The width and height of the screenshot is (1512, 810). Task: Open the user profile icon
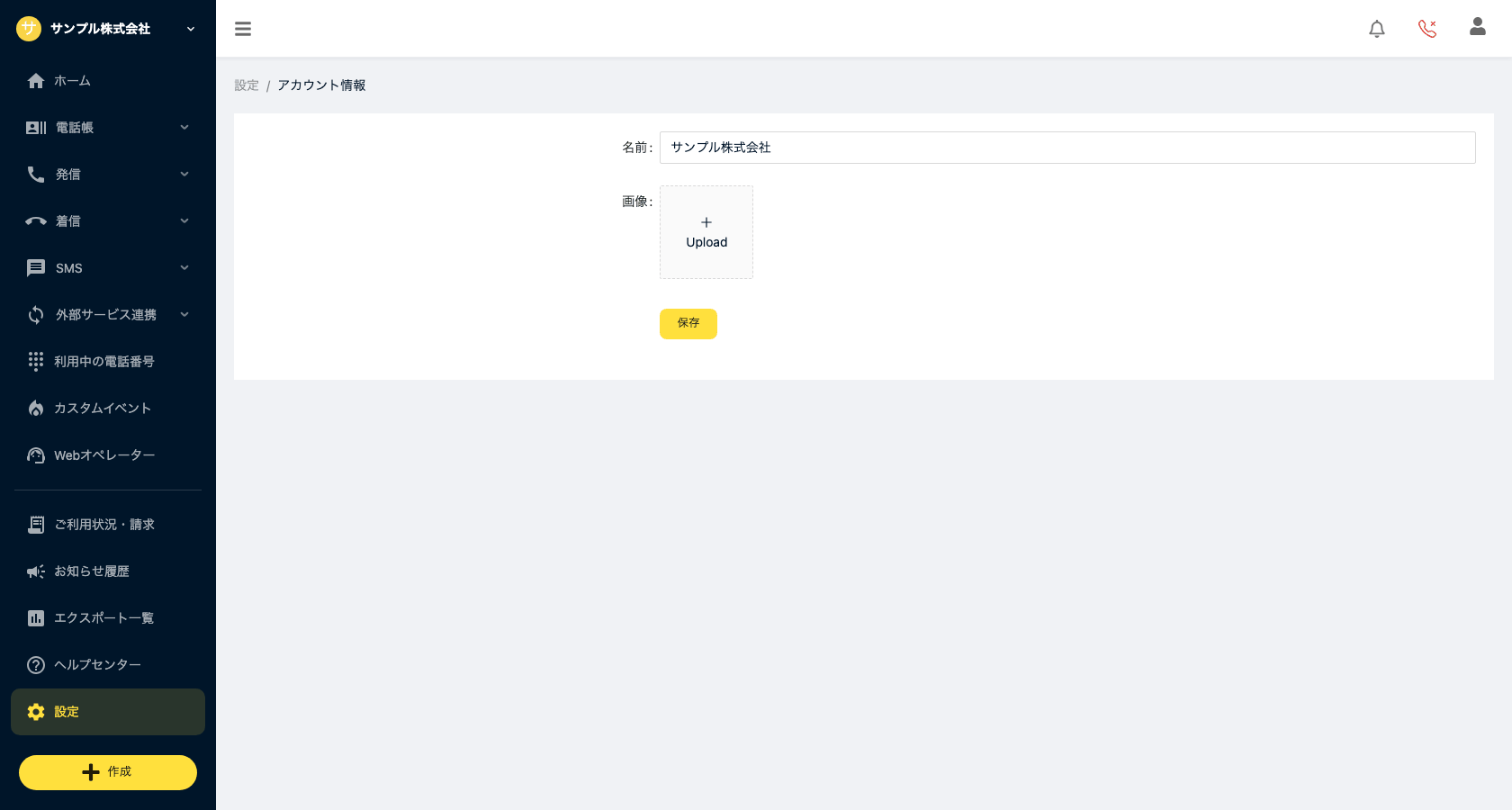pyautogui.click(x=1478, y=27)
